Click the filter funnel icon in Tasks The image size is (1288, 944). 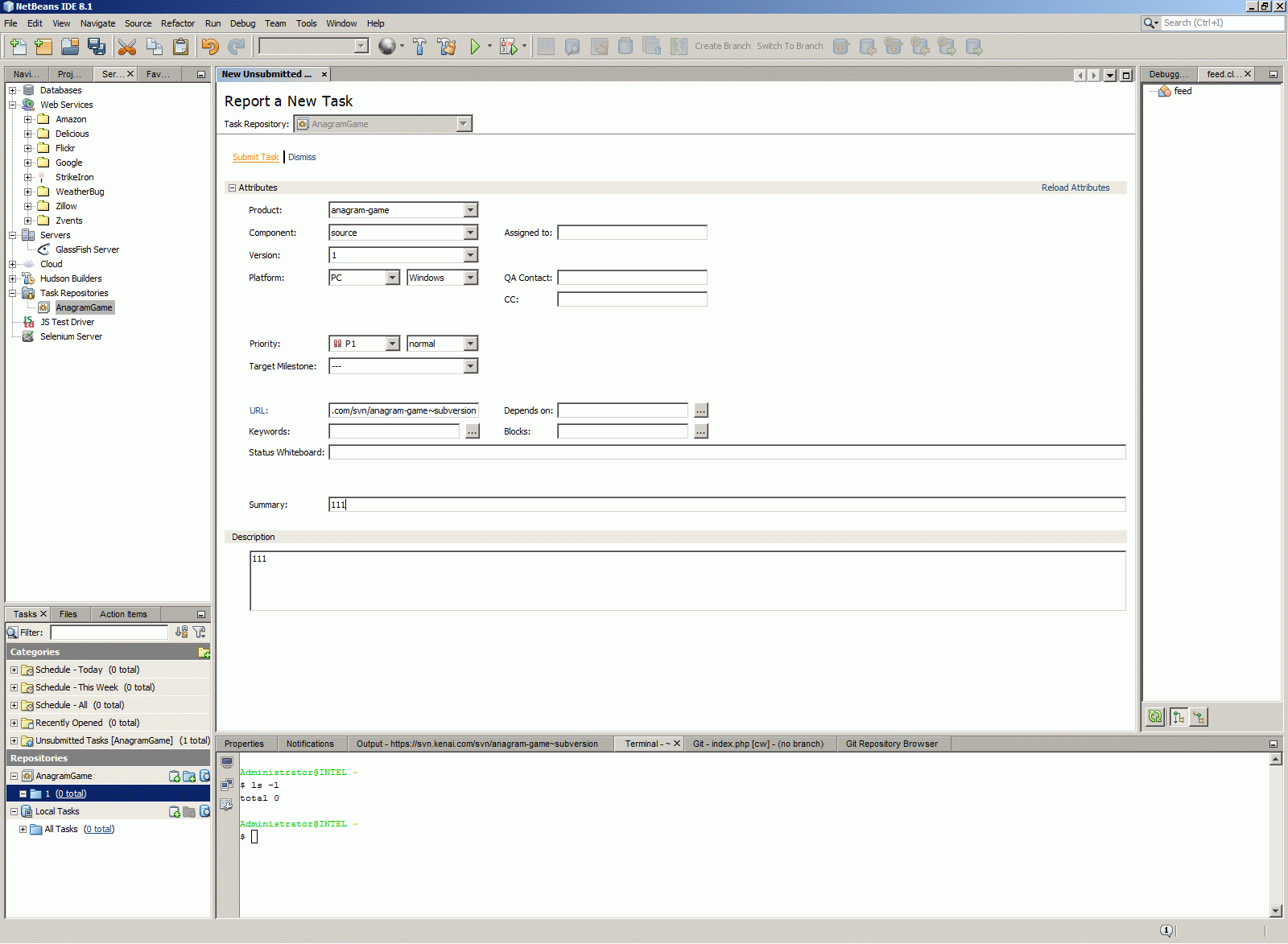199,633
